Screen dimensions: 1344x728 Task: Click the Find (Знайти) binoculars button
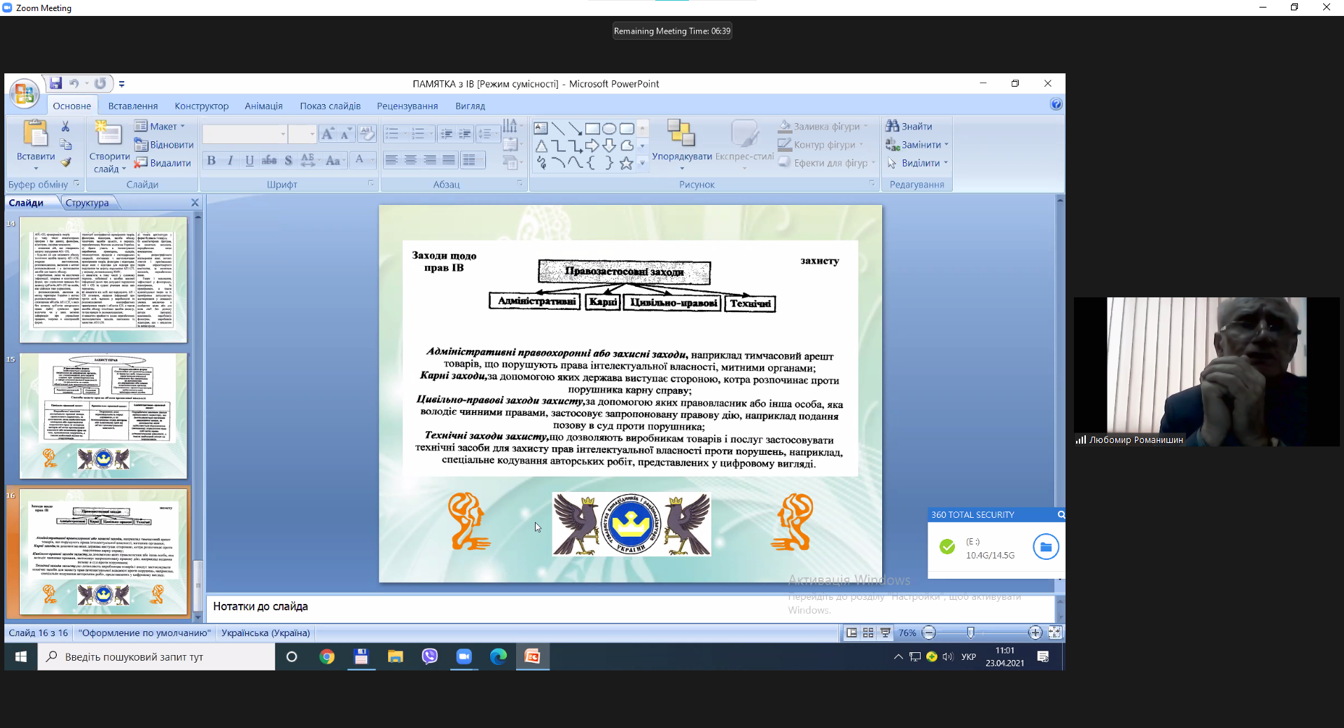pos(909,127)
